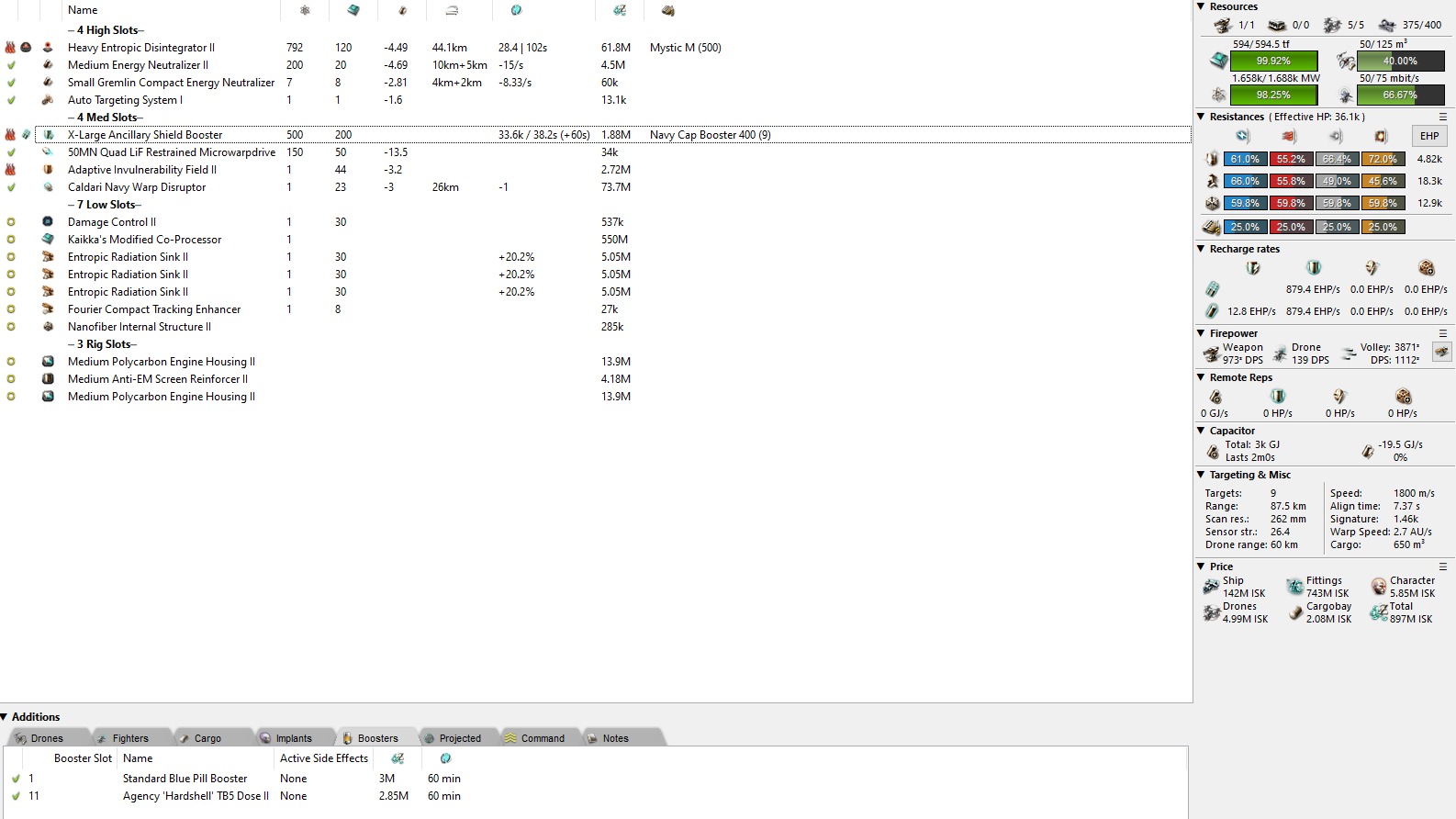Click the 99.92% CPU usage bar

(1273, 61)
